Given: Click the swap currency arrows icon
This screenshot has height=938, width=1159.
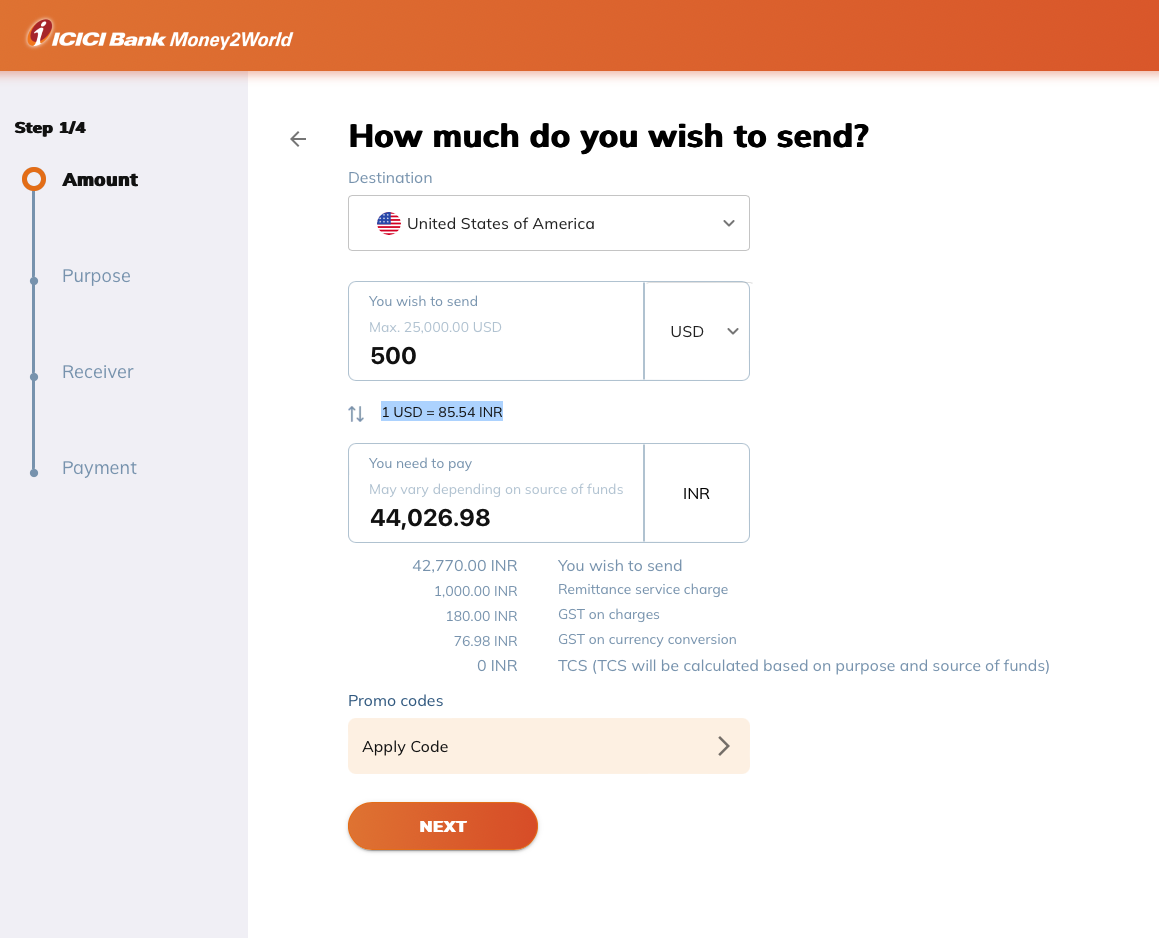Looking at the screenshot, I should pyautogui.click(x=356, y=413).
